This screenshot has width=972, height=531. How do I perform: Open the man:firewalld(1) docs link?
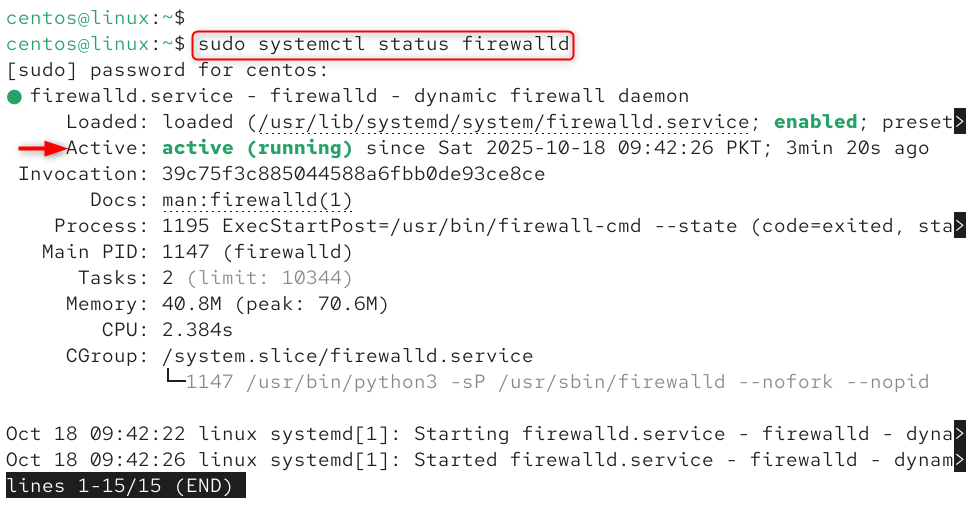click(257, 200)
